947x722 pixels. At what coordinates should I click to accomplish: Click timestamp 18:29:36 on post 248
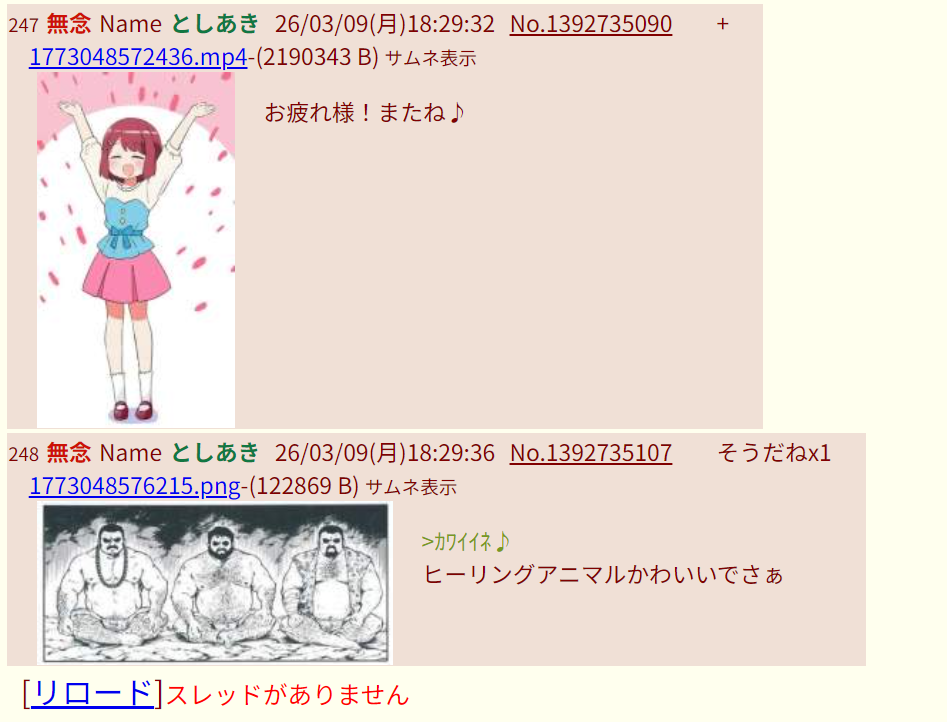point(451,453)
